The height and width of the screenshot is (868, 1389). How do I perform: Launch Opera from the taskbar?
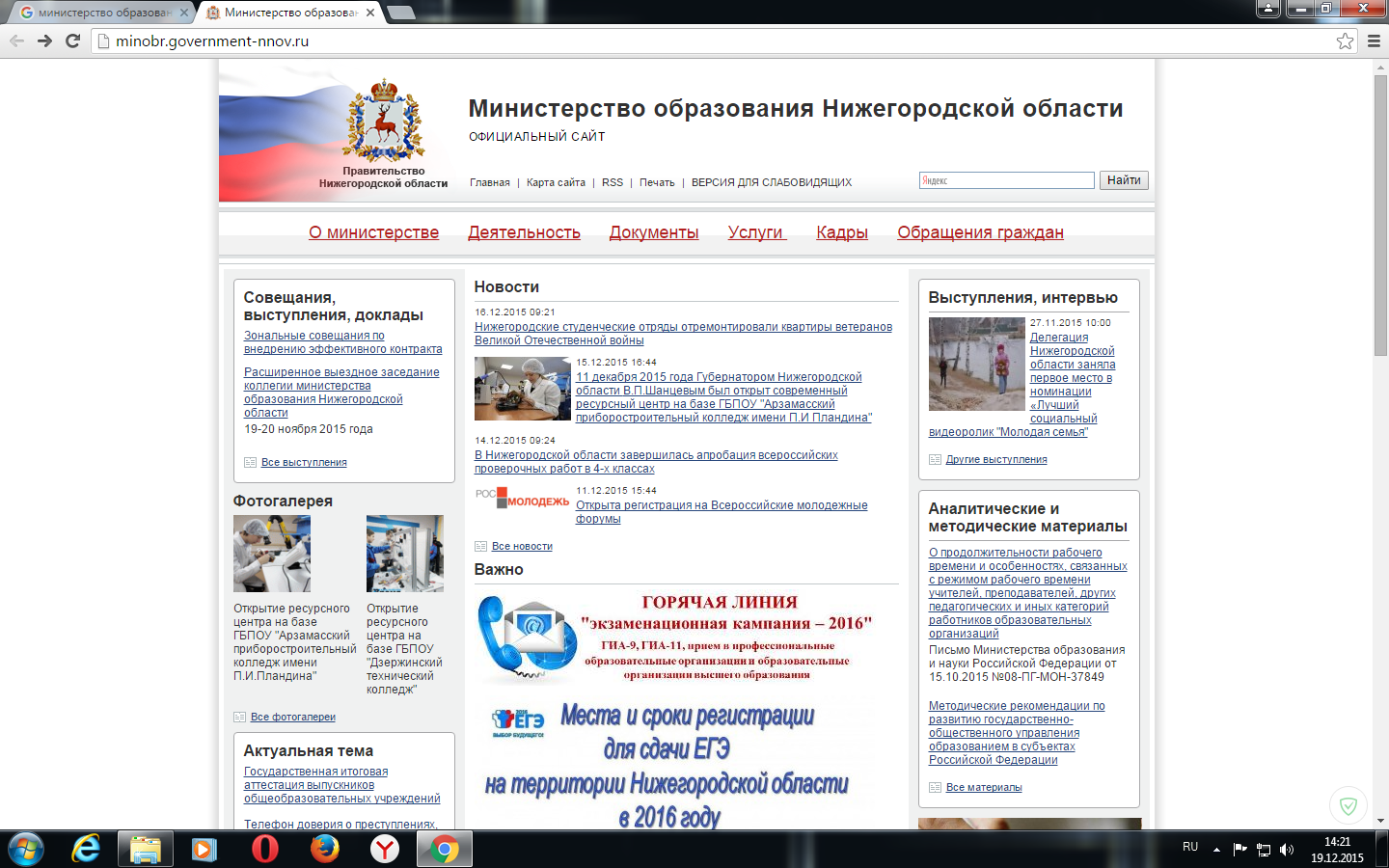(x=264, y=850)
